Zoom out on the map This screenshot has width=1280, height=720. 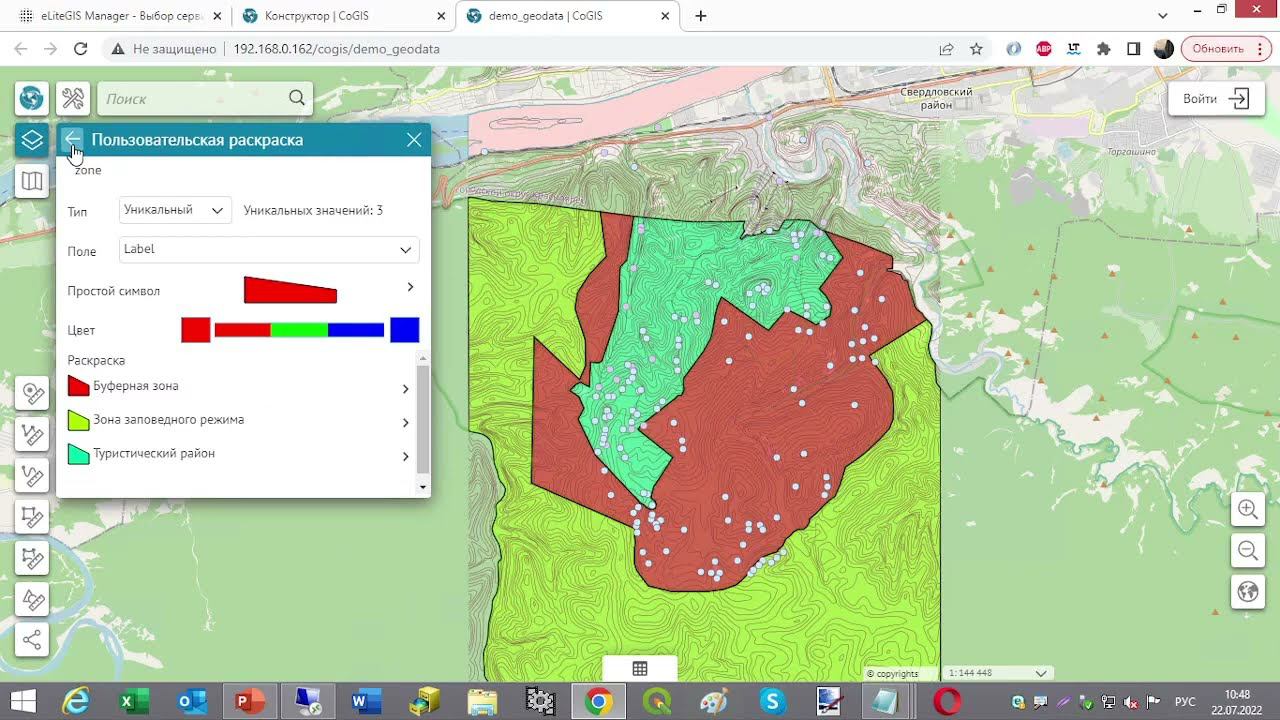[x=1248, y=550]
